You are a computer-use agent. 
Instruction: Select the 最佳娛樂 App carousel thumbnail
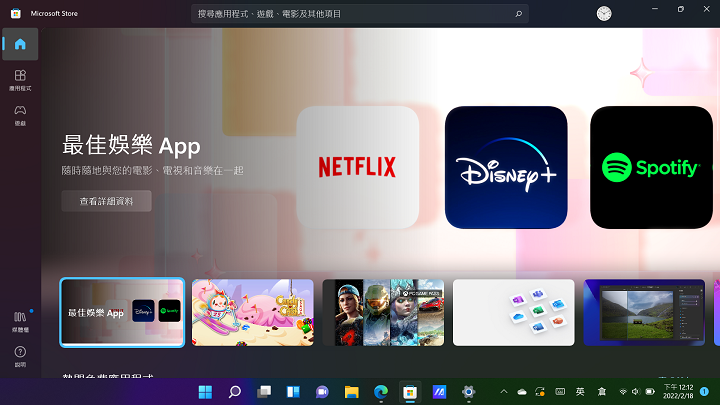point(122,313)
